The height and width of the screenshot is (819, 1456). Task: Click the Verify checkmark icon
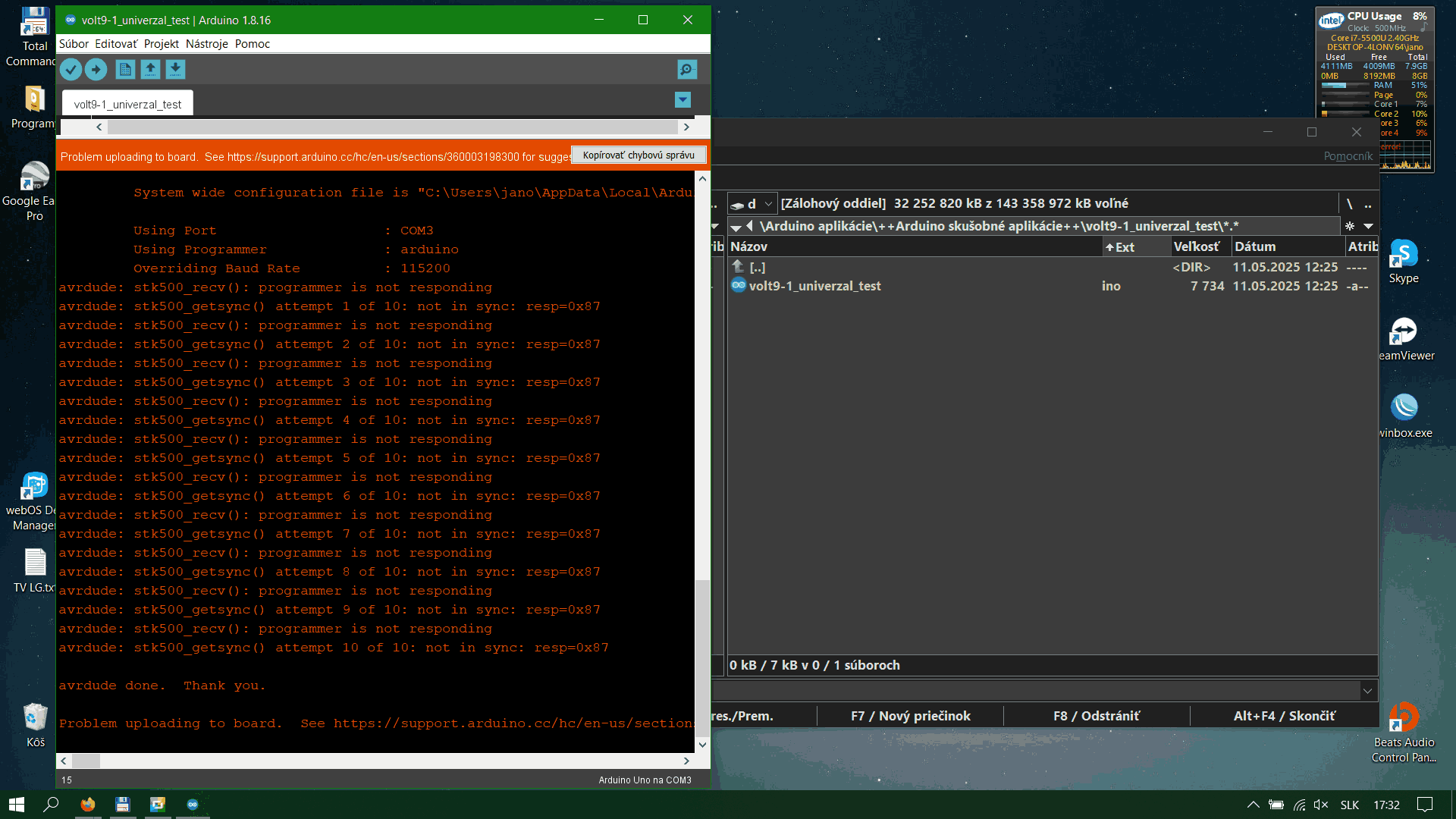tap(71, 70)
